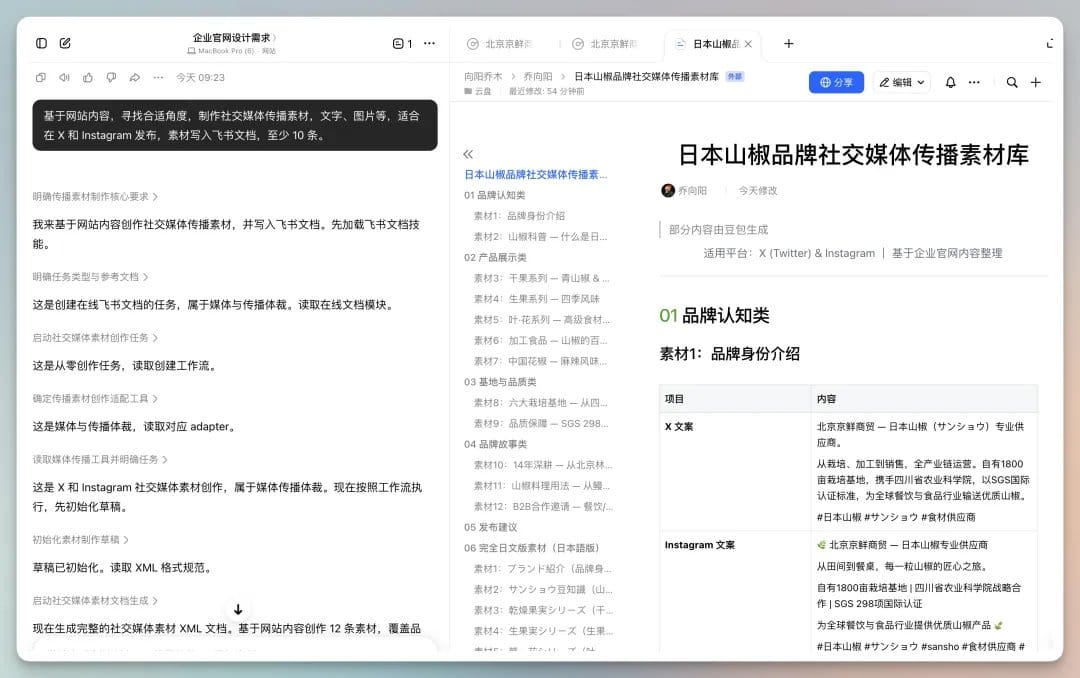Switch to first 北京京鲜 tab

coord(501,44)
